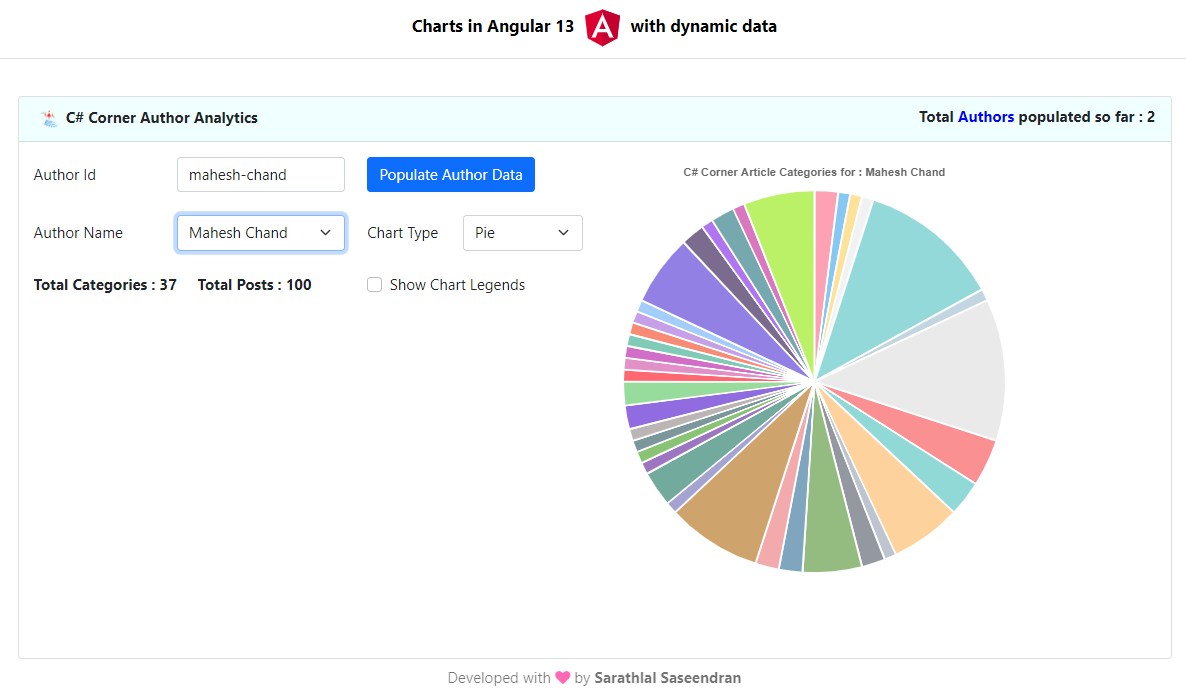
Task: Click inside the Author Id input field
Action: pos(260,174)
